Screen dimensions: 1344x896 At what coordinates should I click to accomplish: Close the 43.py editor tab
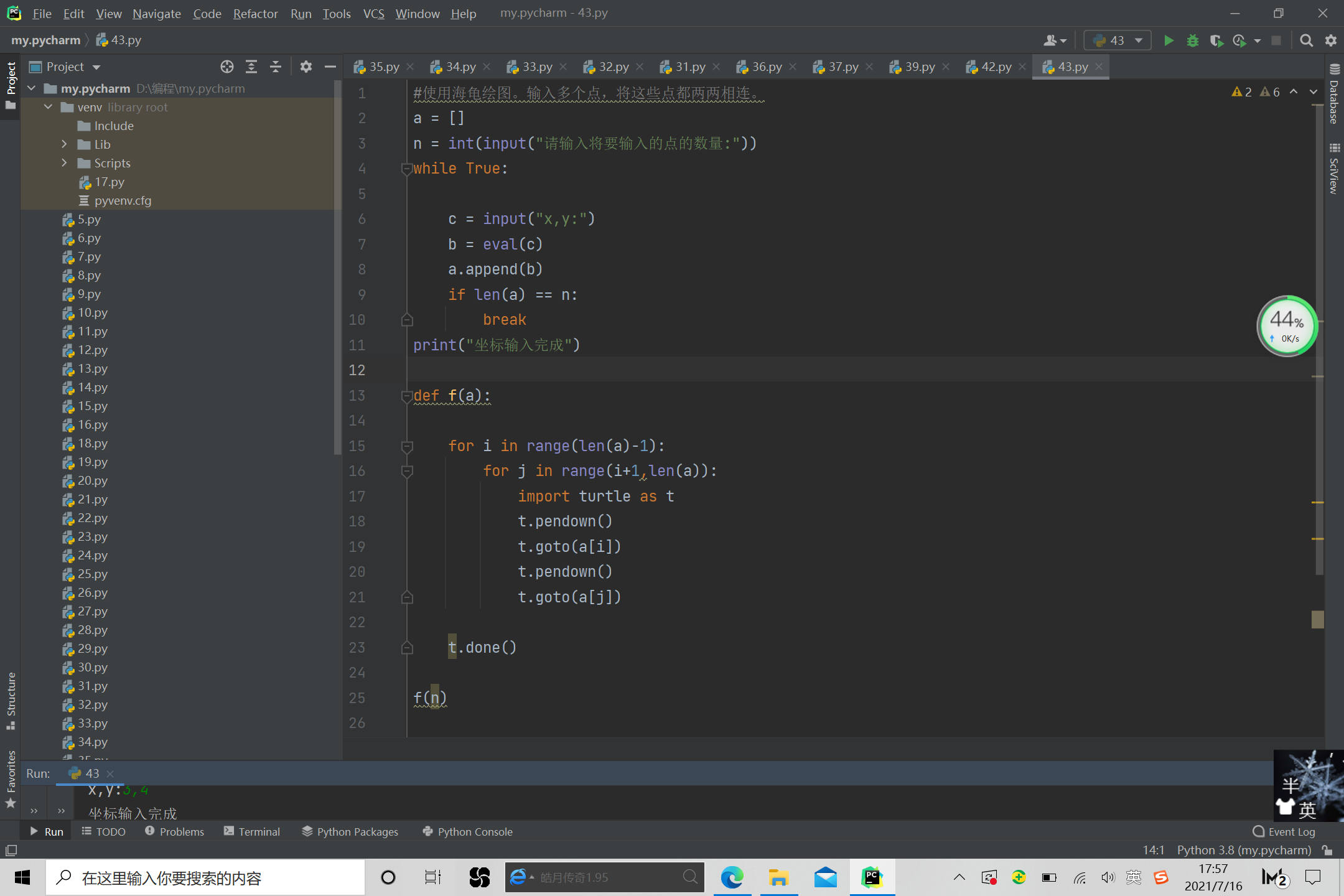(x=1099, y=67)
